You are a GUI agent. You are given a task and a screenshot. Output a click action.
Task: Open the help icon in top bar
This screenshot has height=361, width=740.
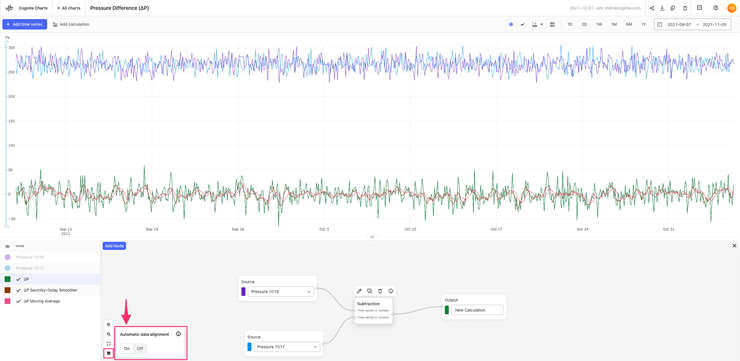(715, 8)
